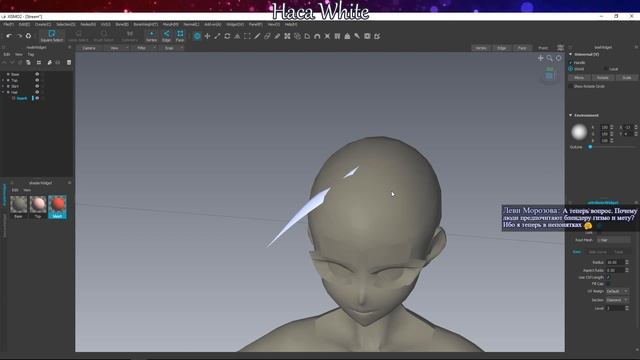Viewport: 640px width, 360px height.
Task: Collapse the Hair node tree arrow
Action: pos(3,92)
